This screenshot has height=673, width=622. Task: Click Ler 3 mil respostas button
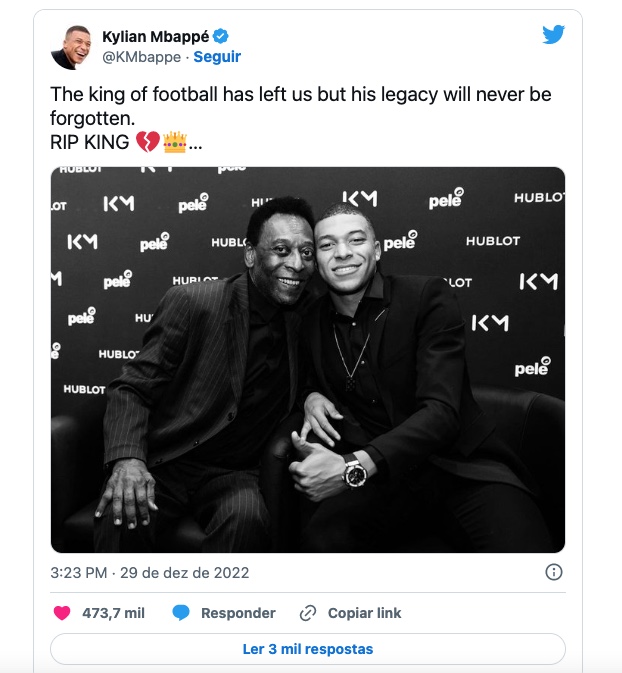[308, 649]
